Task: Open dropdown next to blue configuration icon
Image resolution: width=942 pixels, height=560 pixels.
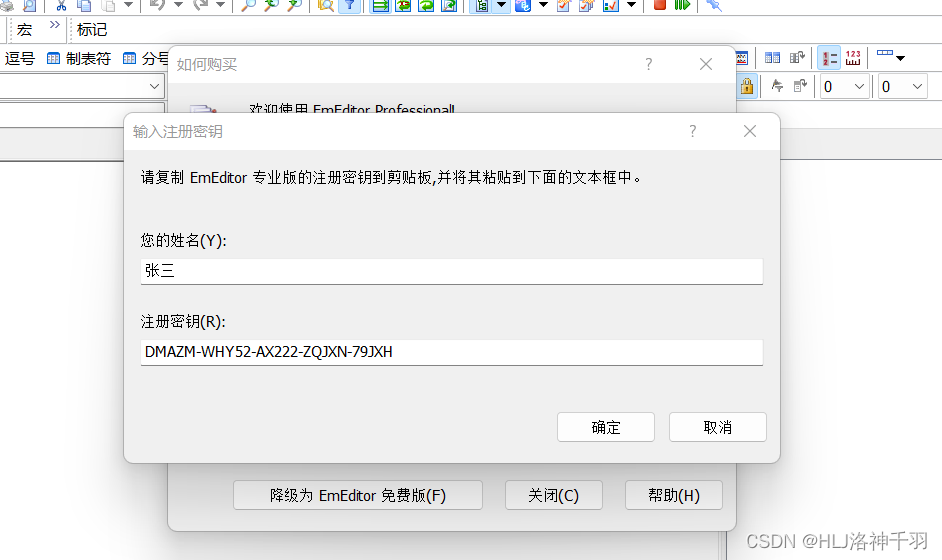Action: (x=543, y=5)
